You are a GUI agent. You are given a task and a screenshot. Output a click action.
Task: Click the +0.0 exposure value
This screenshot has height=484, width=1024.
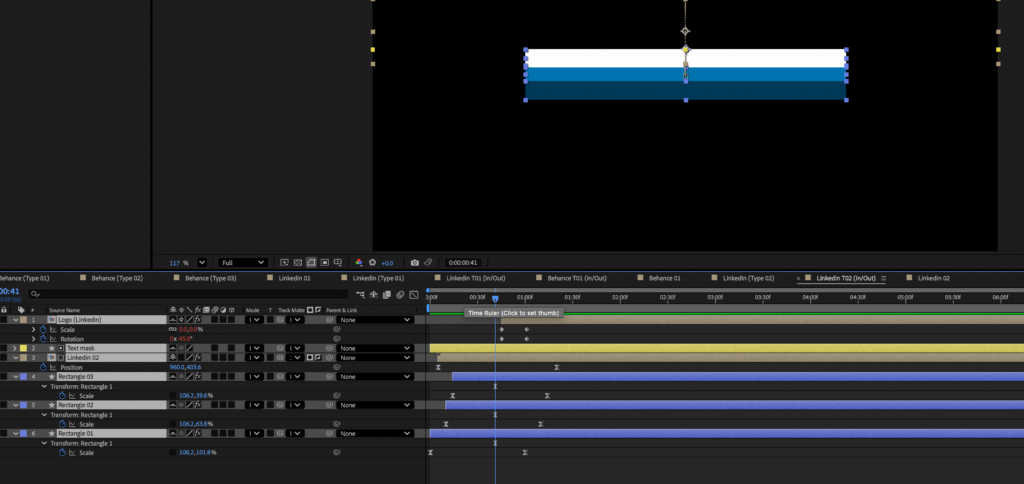(387, 263)
